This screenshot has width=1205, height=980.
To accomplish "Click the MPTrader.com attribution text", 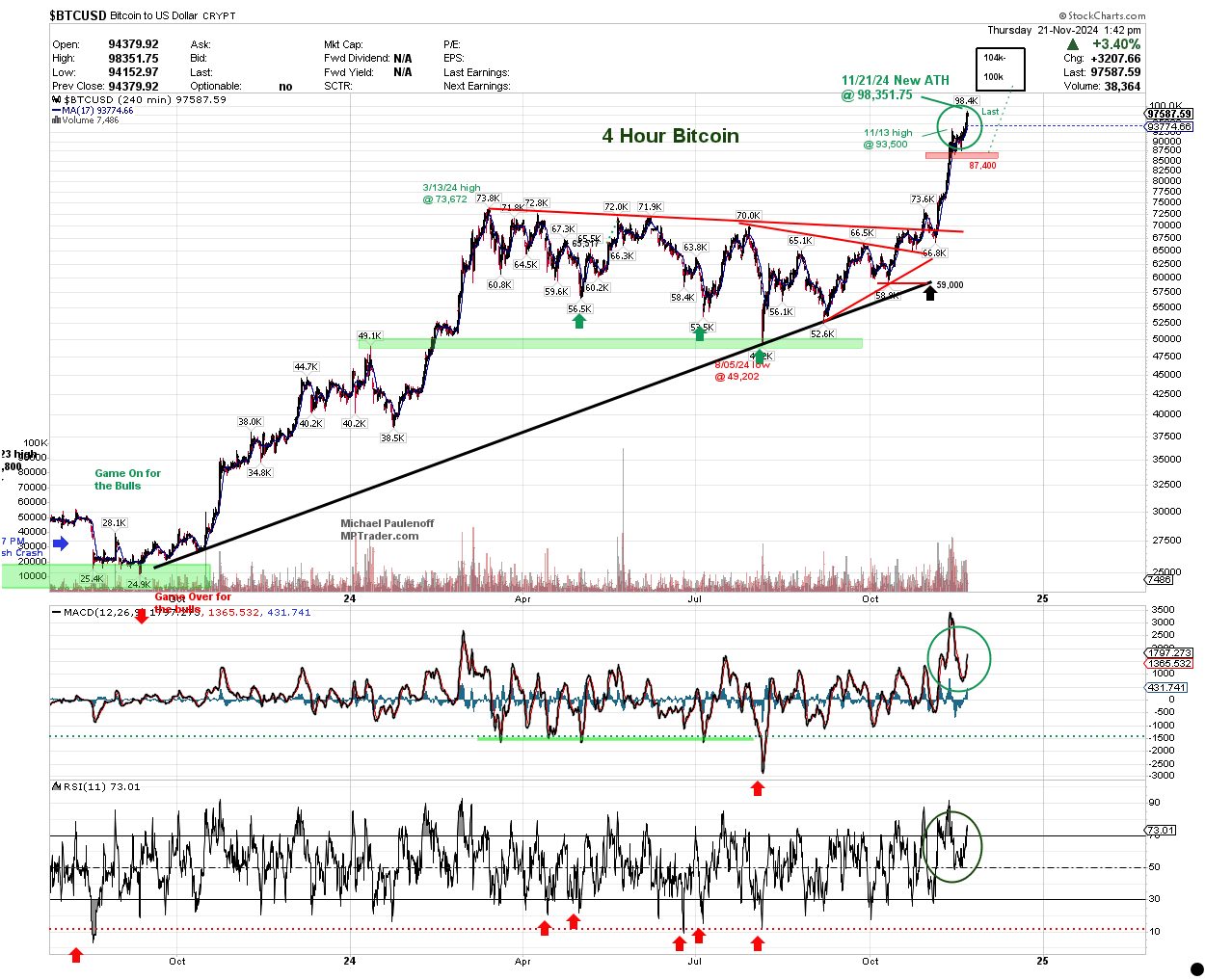I will click(379, 536).
